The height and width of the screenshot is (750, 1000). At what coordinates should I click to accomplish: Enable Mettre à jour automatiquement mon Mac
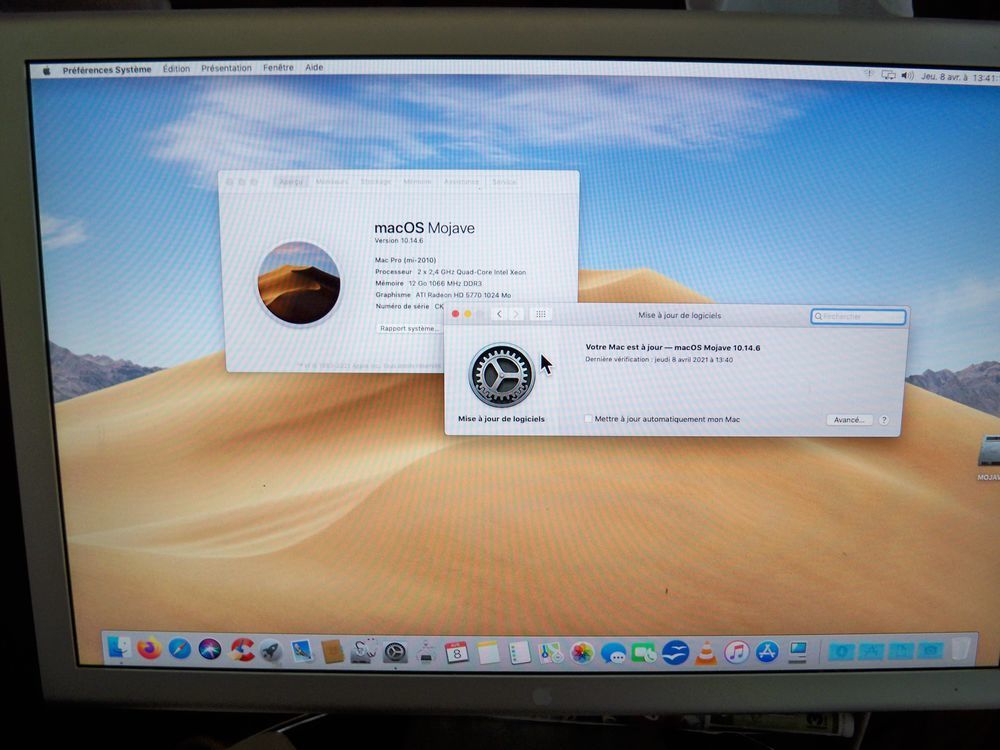coord(588,419)
